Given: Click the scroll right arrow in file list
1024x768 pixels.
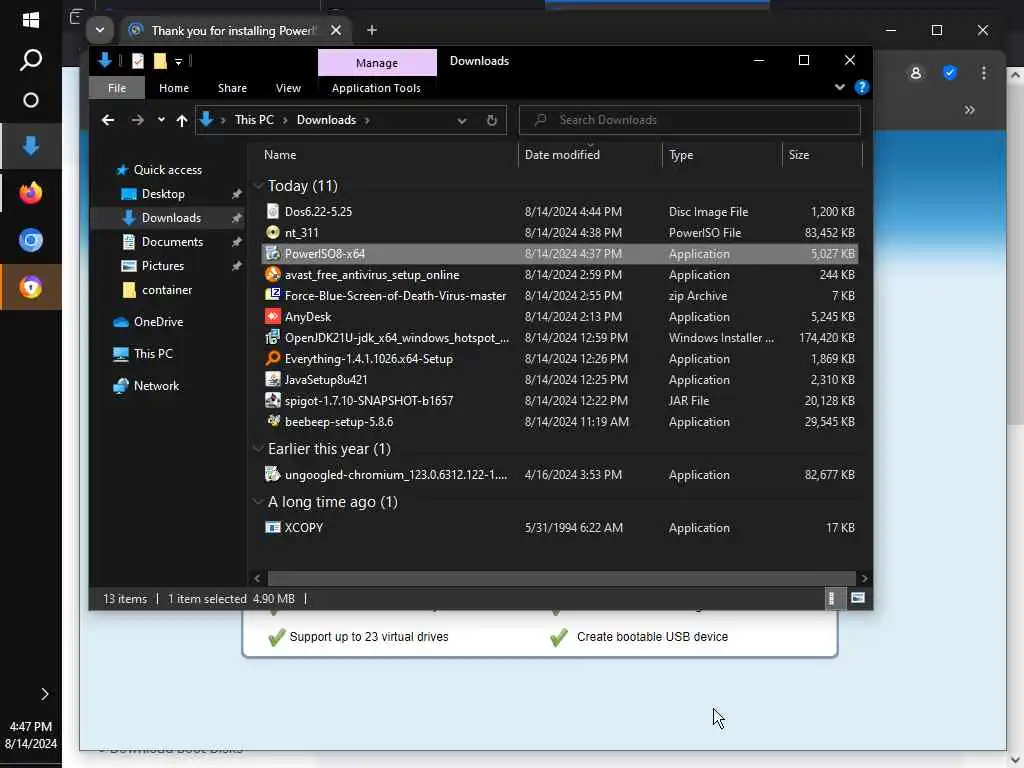Looking at the screenshot, I should click(865, 578).
